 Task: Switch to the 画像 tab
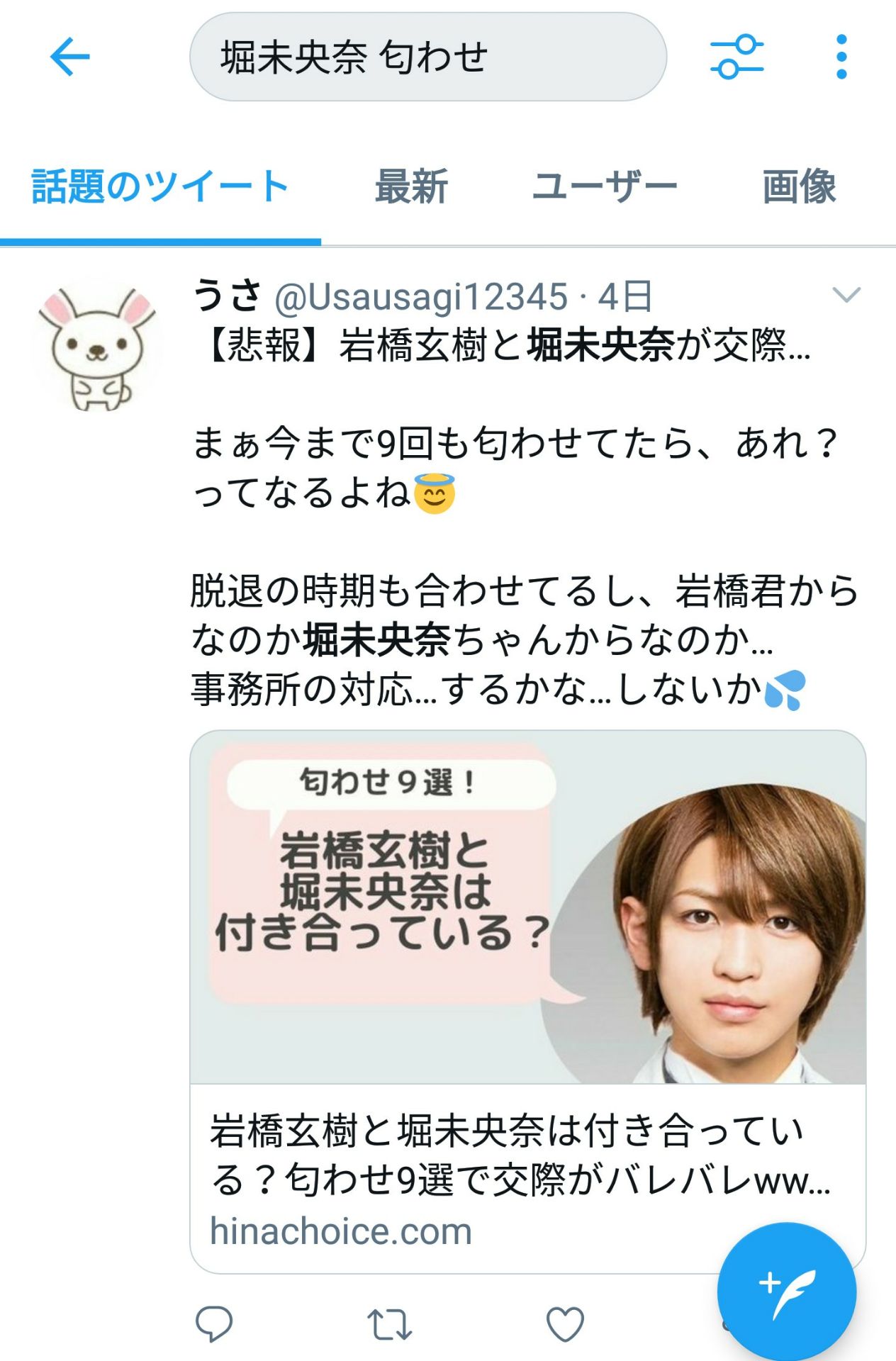coord(800,187)
